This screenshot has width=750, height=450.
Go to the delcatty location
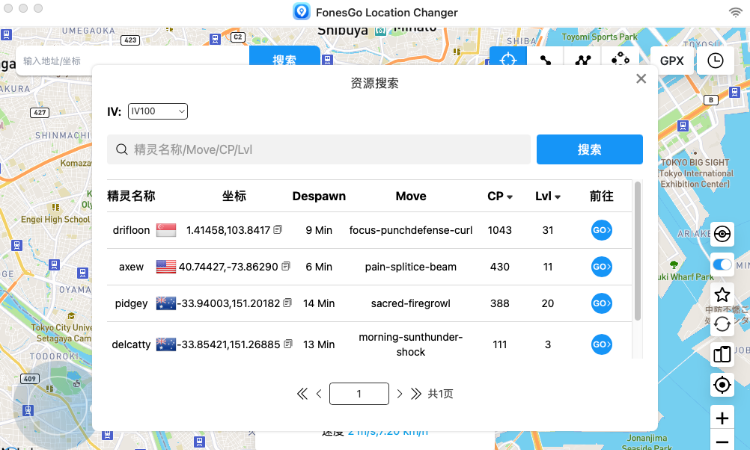tap(601, 344)
